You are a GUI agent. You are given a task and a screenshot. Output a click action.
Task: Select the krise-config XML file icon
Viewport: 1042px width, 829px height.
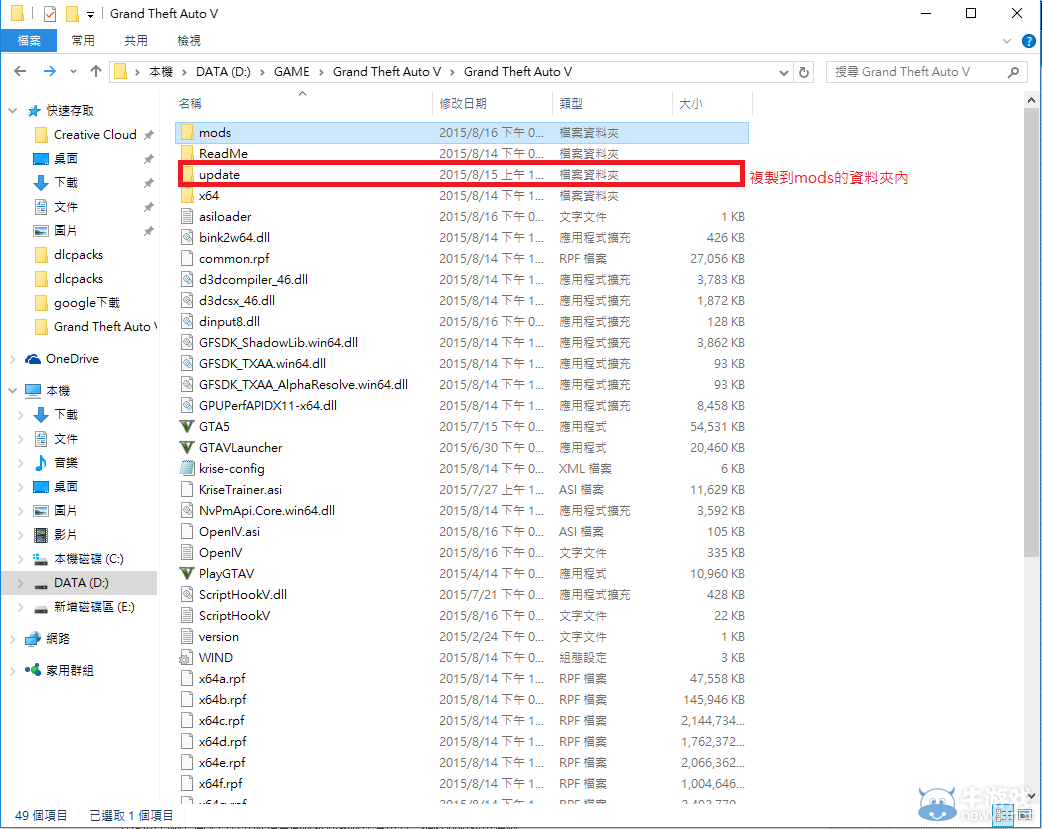point(186,468)
